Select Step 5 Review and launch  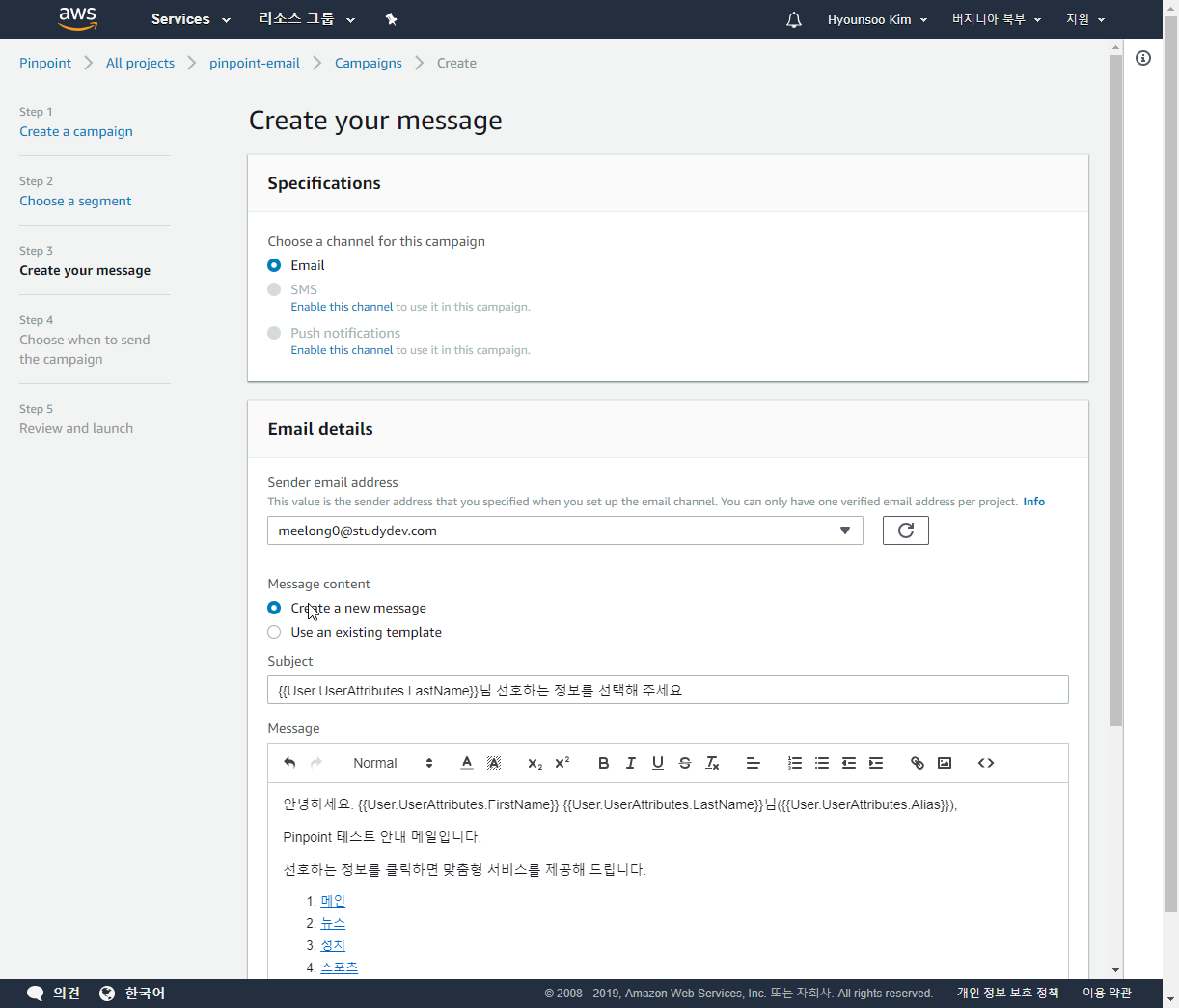(76, 428)
